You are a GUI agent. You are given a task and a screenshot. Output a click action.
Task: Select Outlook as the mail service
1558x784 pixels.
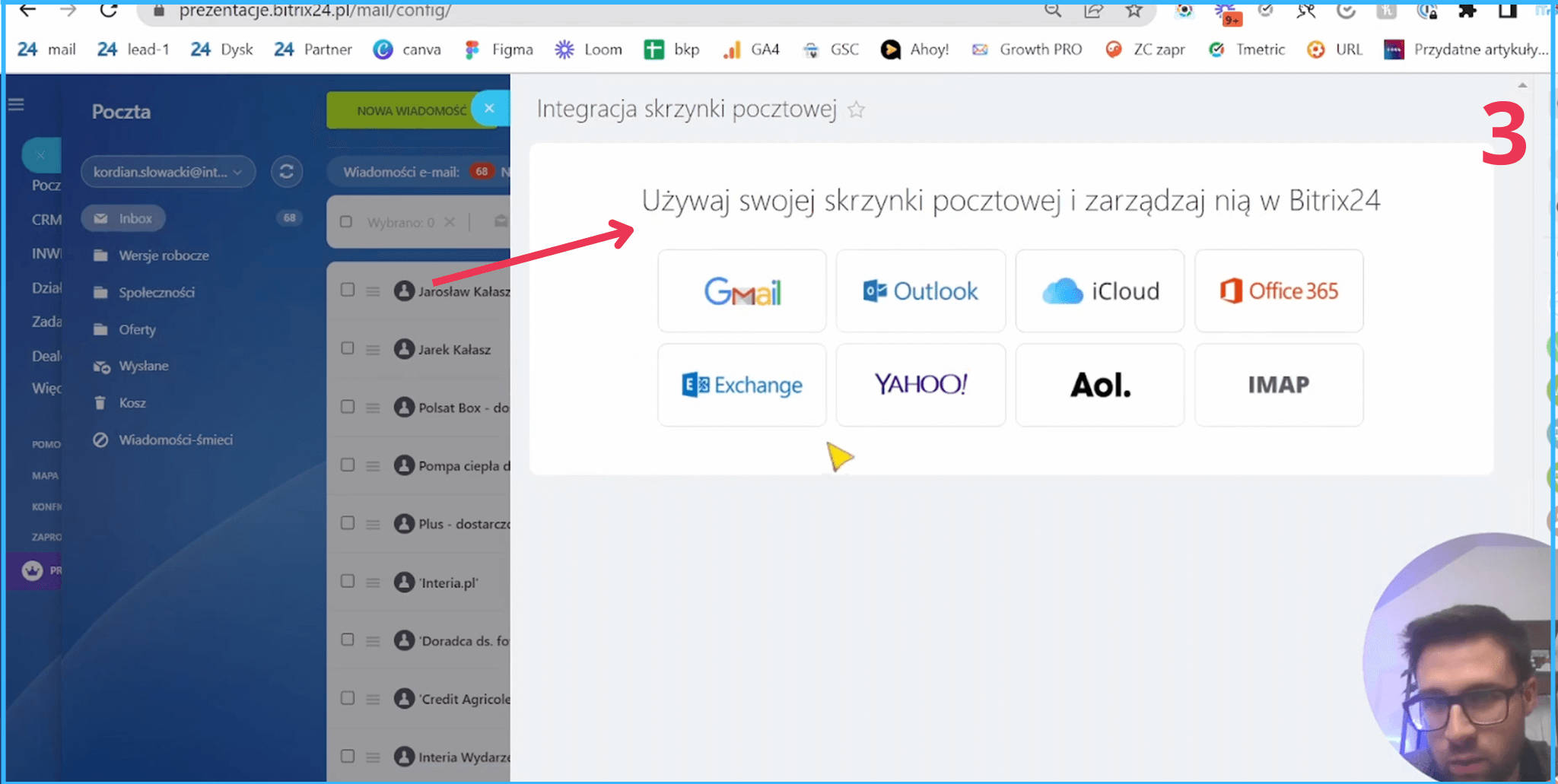920,291
